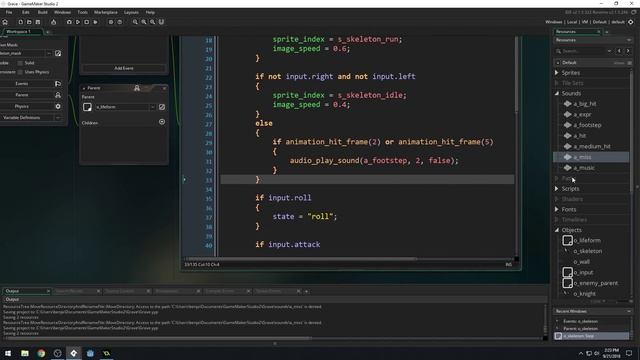Start the debugger with the bug icon
640x360 pixels.
point(69,22)
